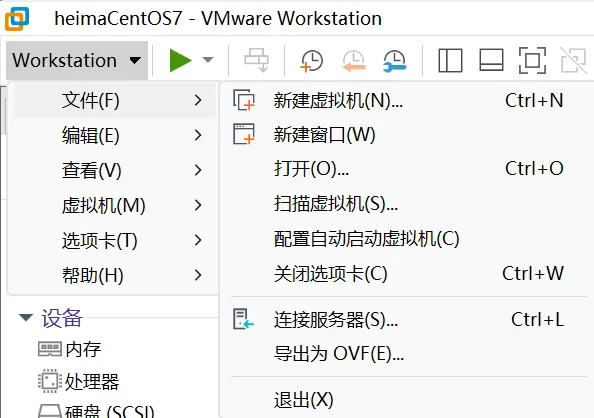
Task: Expand the submenu arrow next to 编辑(E)
Action: [x=198, y=135]
